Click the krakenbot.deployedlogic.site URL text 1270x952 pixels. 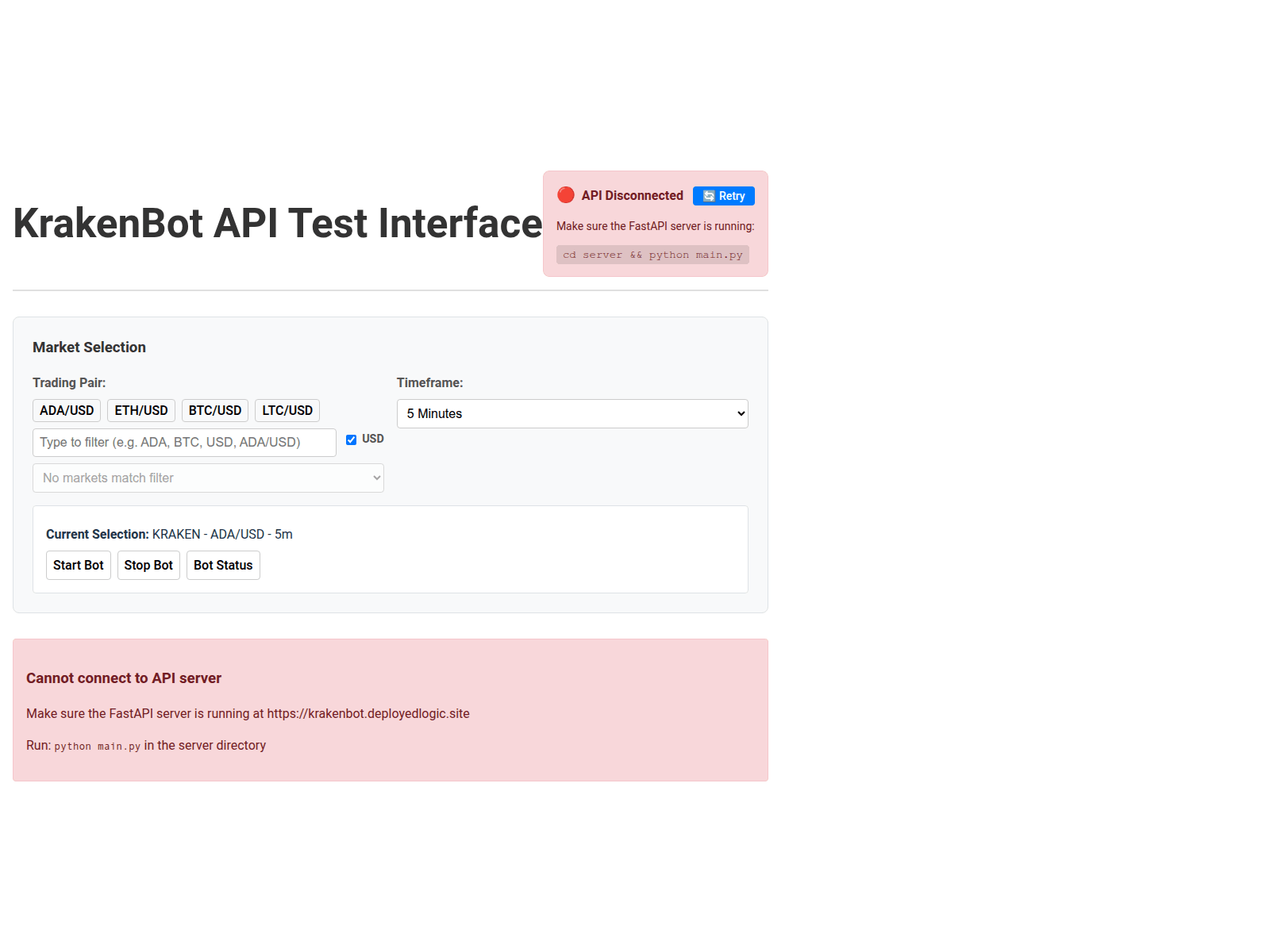click(x=368, y=713)
